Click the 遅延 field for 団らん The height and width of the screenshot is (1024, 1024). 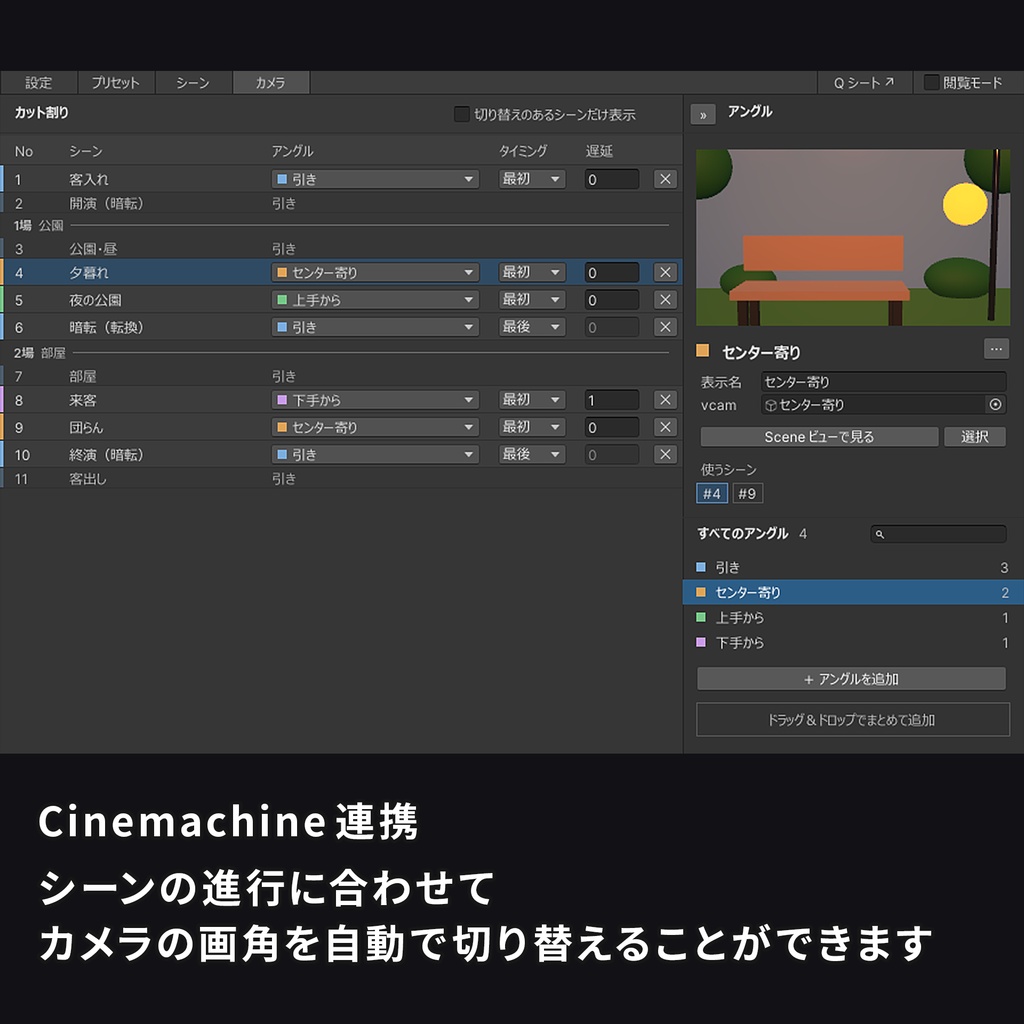(x=611, y=428)
